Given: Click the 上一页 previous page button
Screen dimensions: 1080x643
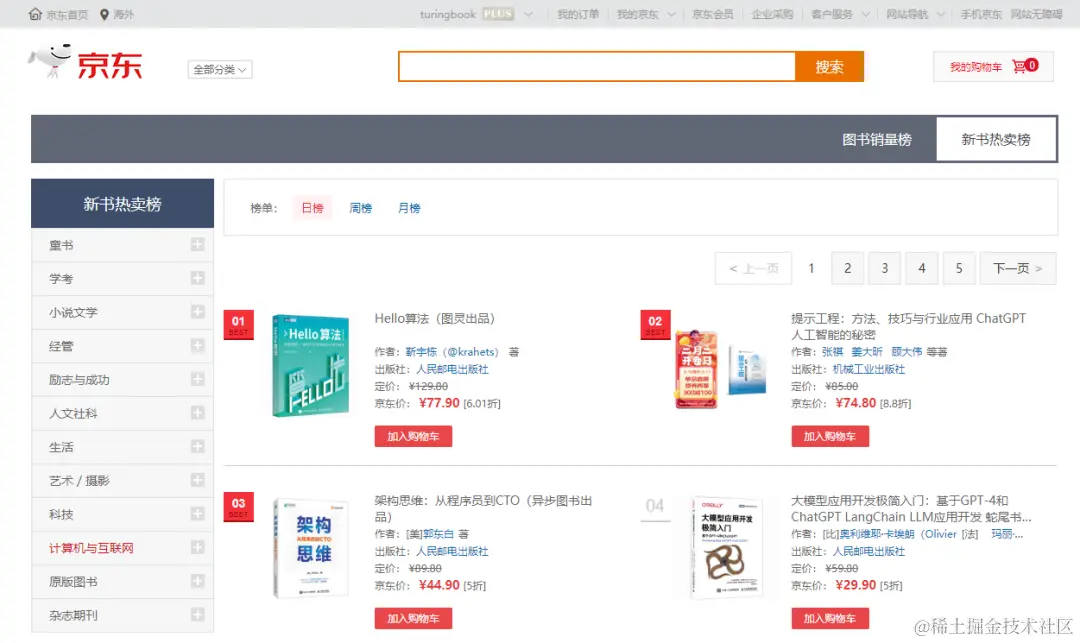Looking at the screenshot, I should click(x=754, y=268).
